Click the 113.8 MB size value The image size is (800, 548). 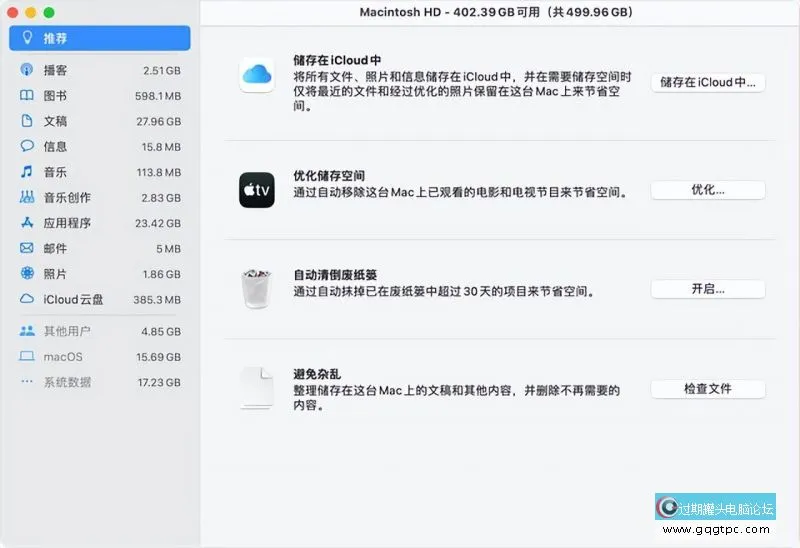click(159, 172)
